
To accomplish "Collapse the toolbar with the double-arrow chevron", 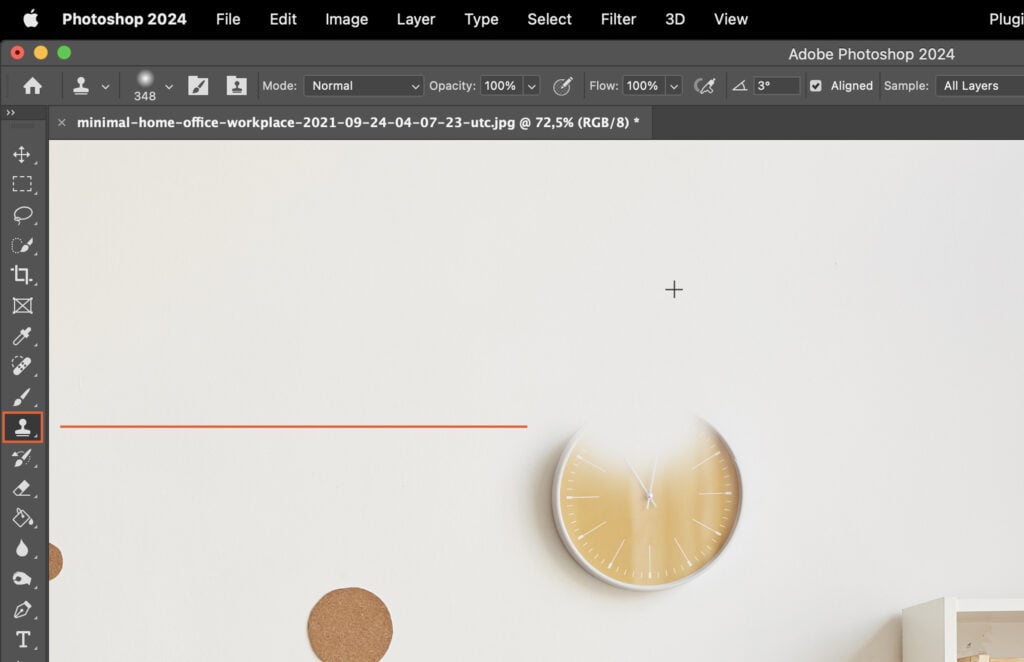I will point(12,112).
